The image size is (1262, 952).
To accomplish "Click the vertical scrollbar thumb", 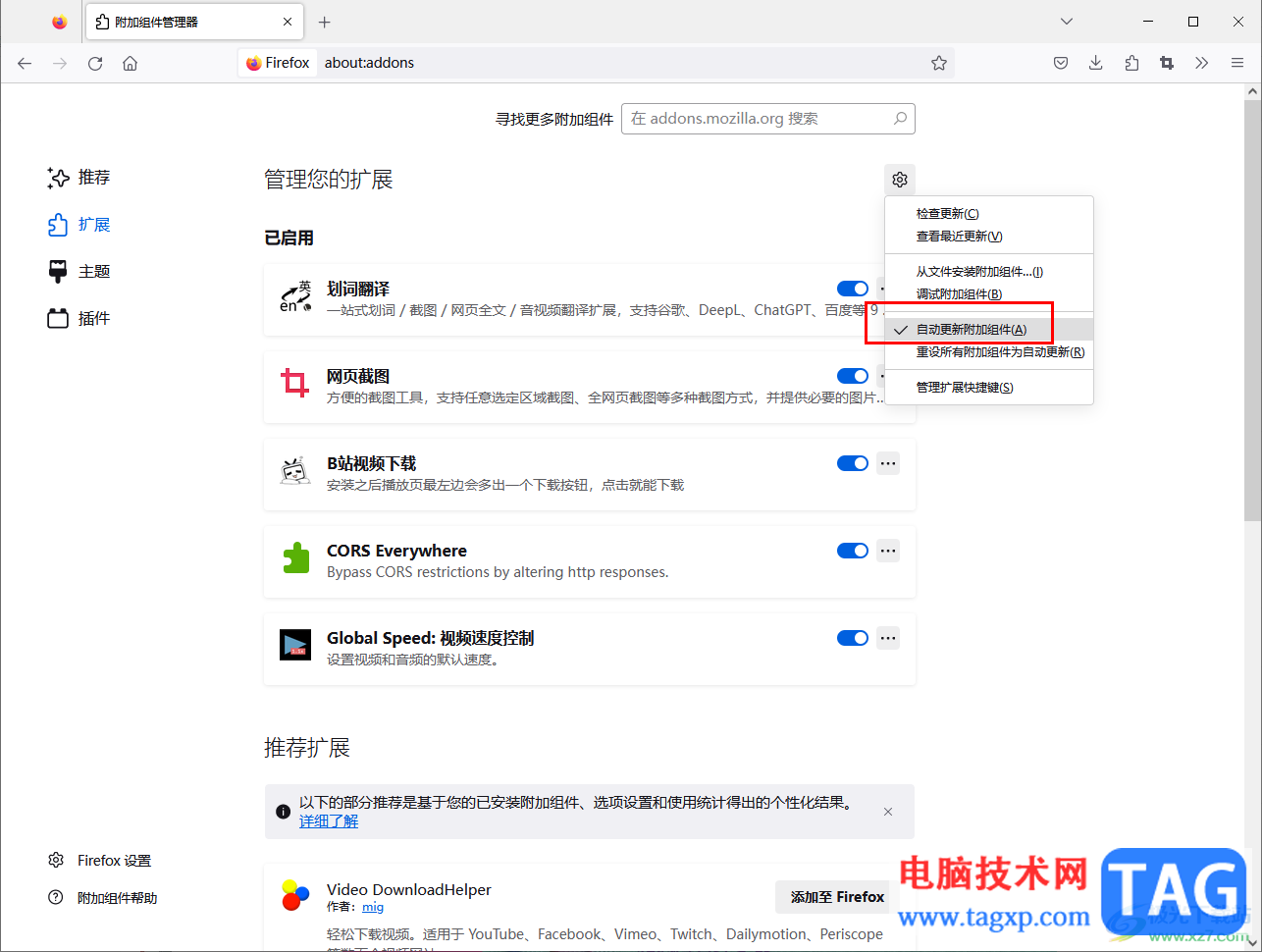I will point(1252,309).
